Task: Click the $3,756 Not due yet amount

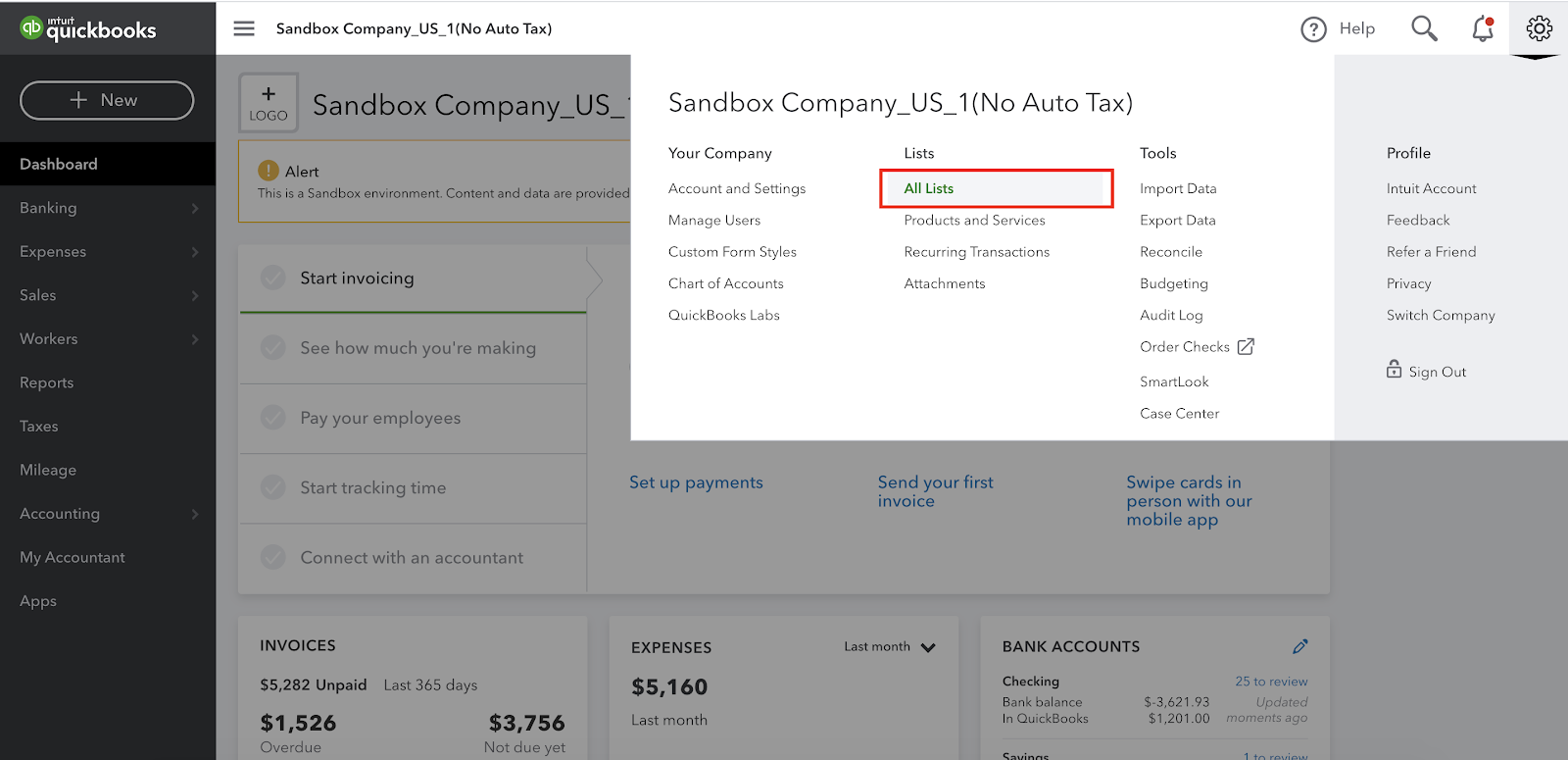Action: point(527,723)
